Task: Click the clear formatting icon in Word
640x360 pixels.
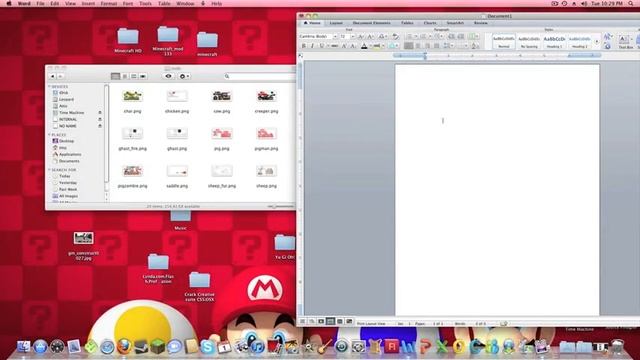Action: [x=395, y=37]
